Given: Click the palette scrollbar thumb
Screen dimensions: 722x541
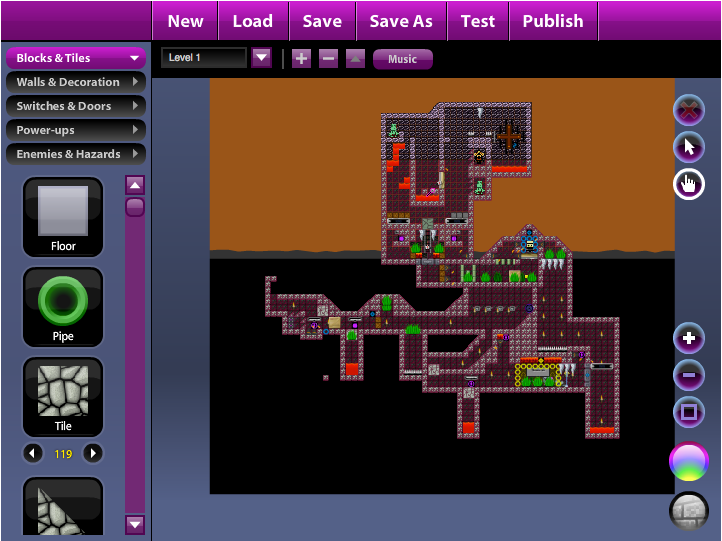Looking at the screenshot, I should tap(135, 207).
